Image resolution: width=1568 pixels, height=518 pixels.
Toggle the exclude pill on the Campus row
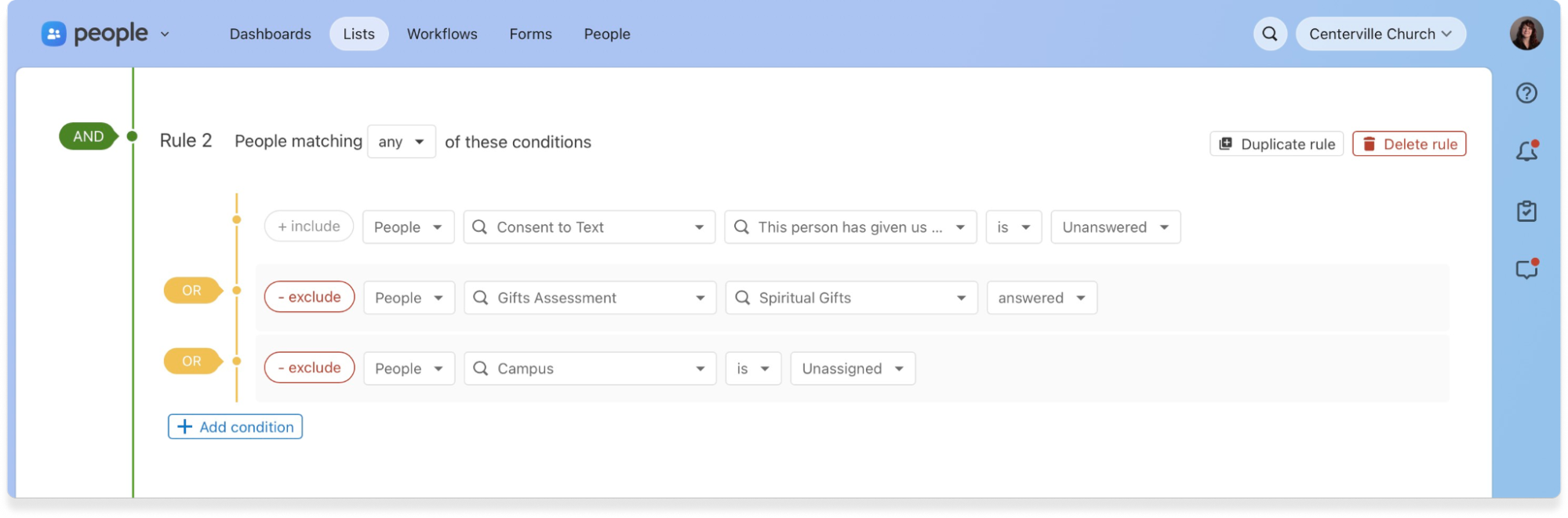tap(309, 368)
